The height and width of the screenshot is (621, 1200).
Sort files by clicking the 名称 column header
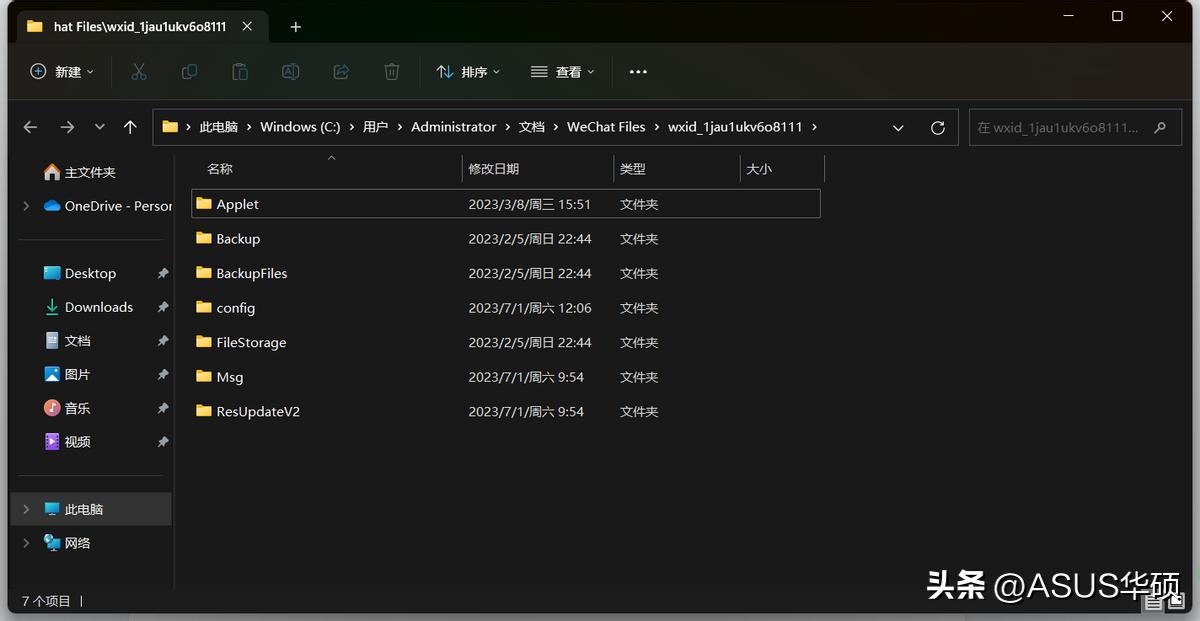point(219,168)
